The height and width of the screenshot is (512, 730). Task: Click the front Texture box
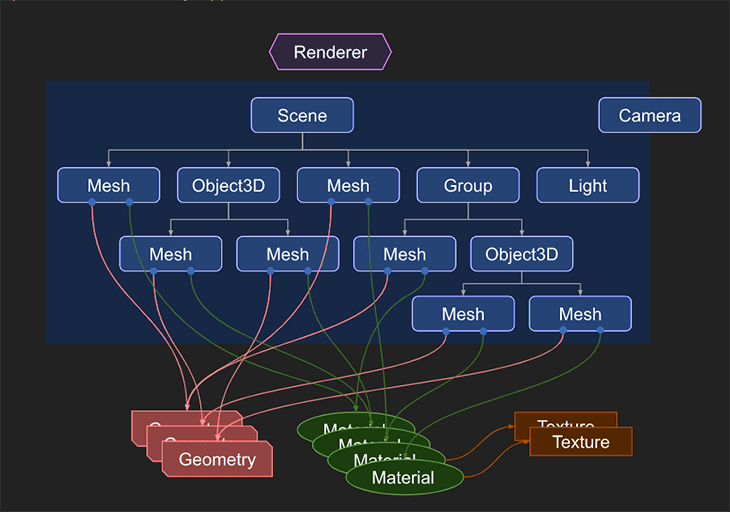(581, 442)
